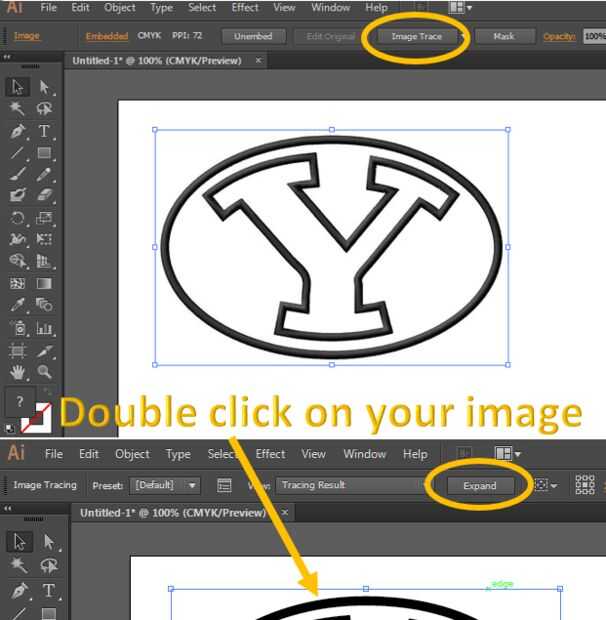
Task: Open the Help menu in lower window
Action: tap(415, 454)
